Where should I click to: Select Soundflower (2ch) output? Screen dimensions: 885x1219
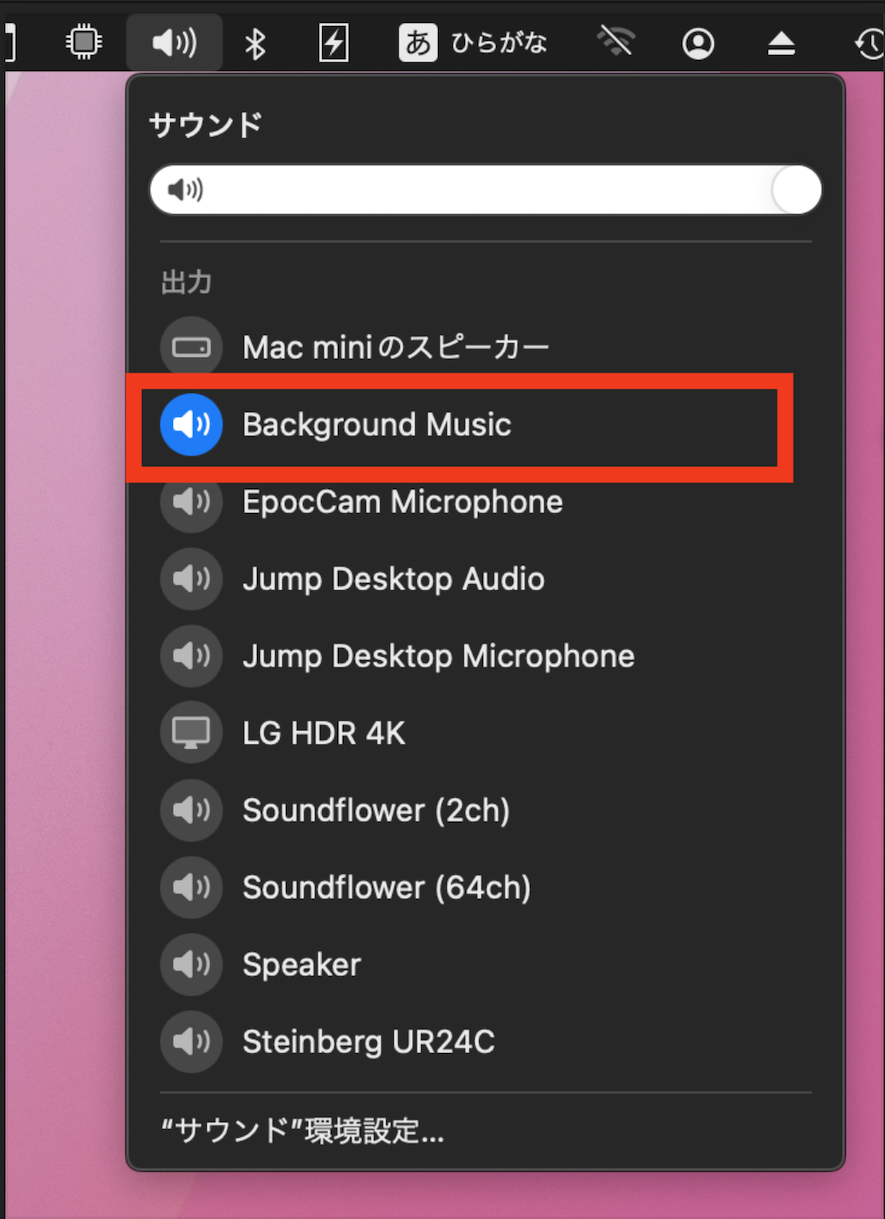(376, 810)
